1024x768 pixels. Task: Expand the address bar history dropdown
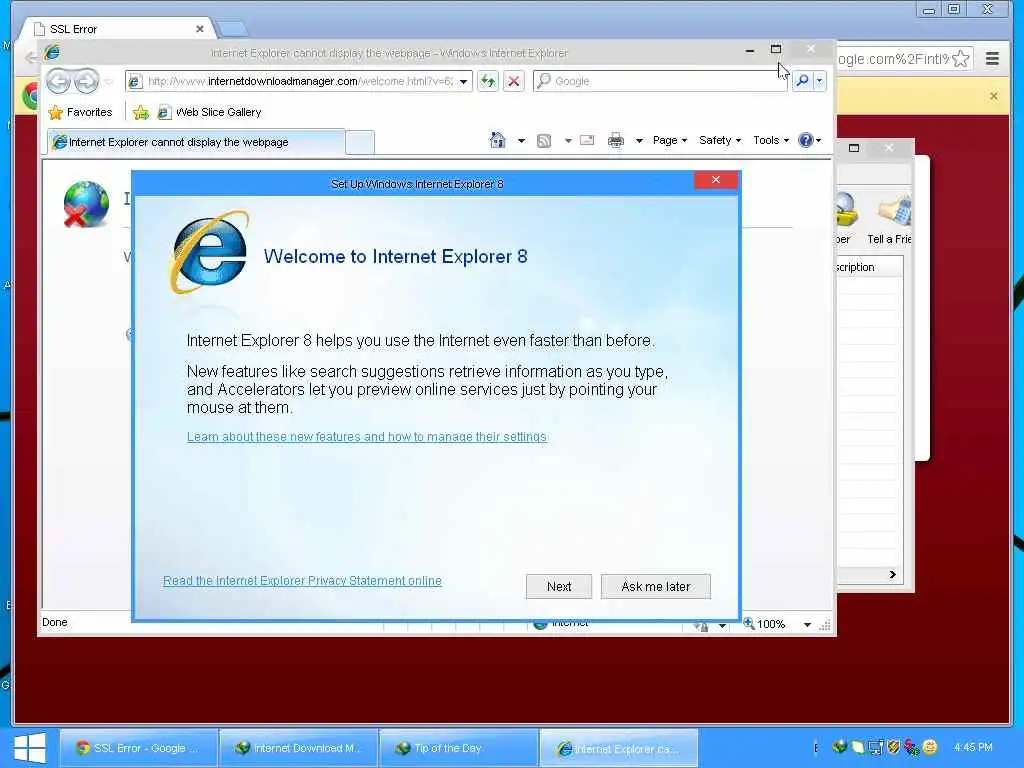(x=463, y=82)
